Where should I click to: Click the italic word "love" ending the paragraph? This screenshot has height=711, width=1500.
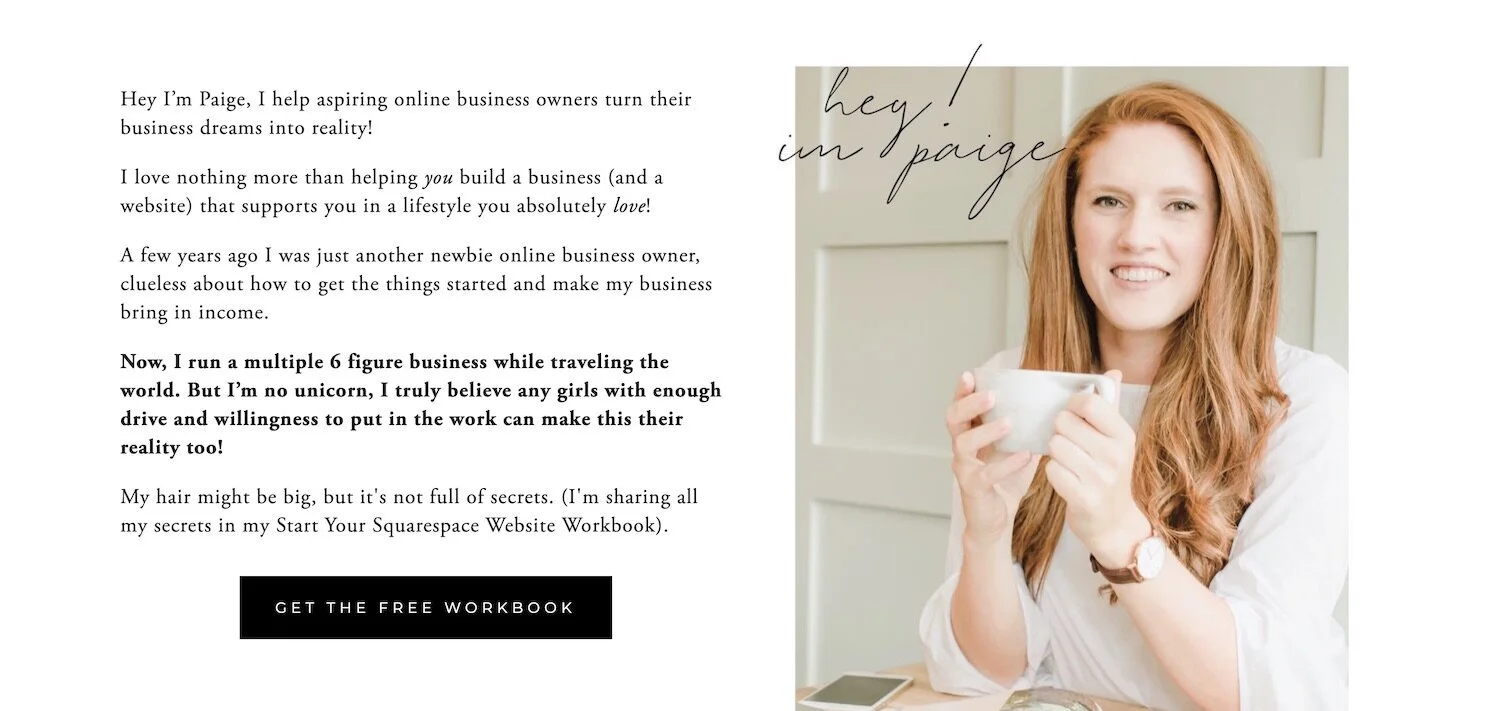click(x=628, y=206)
